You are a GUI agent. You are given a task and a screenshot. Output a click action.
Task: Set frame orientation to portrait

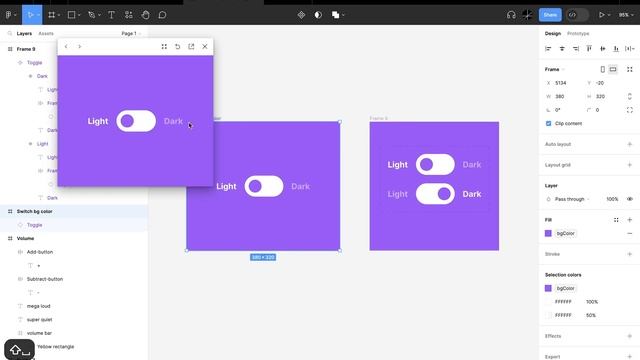point(602,69)
